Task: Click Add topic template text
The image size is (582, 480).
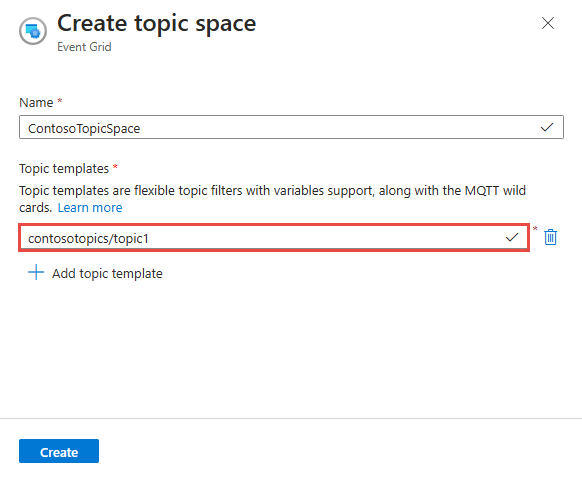Action: [x=107, y=274]
